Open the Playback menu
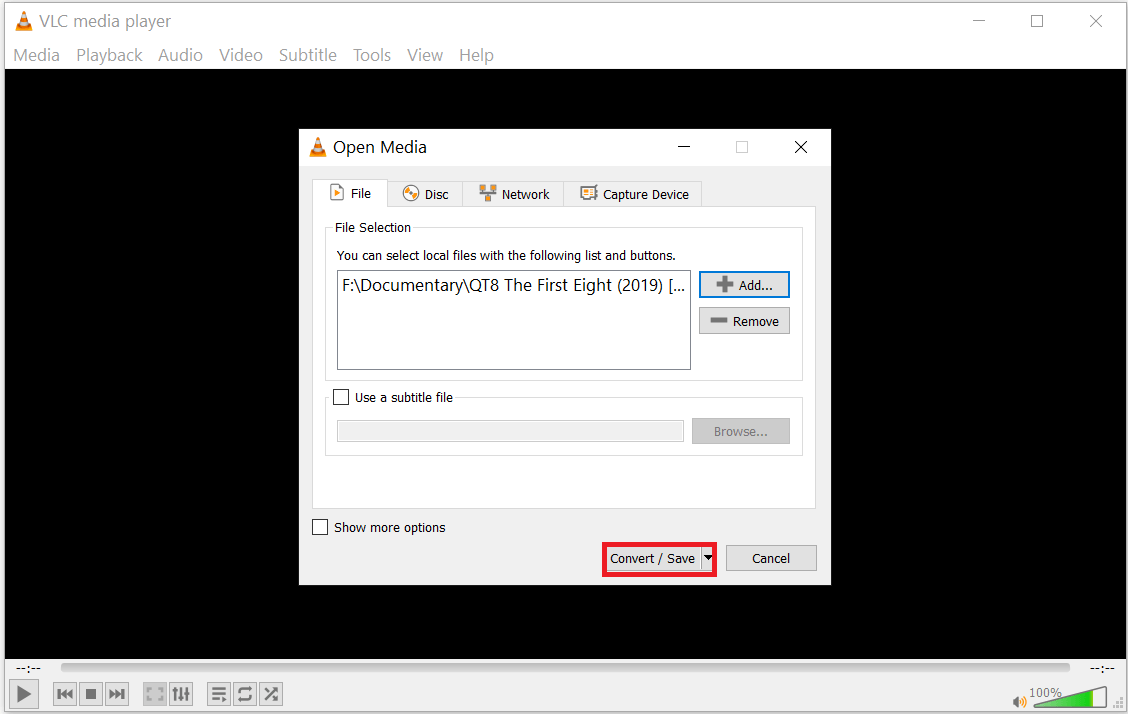The width and height of the screenshot is (1128, 714). pos(109,55)
